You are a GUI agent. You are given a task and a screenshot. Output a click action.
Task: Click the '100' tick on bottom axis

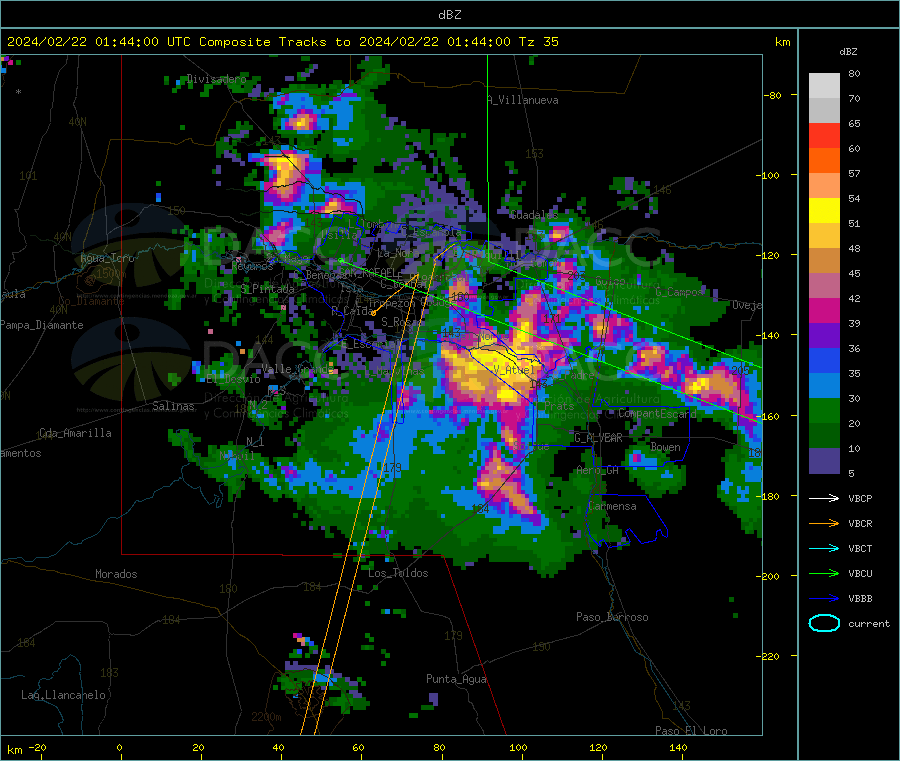pos(518,747)
